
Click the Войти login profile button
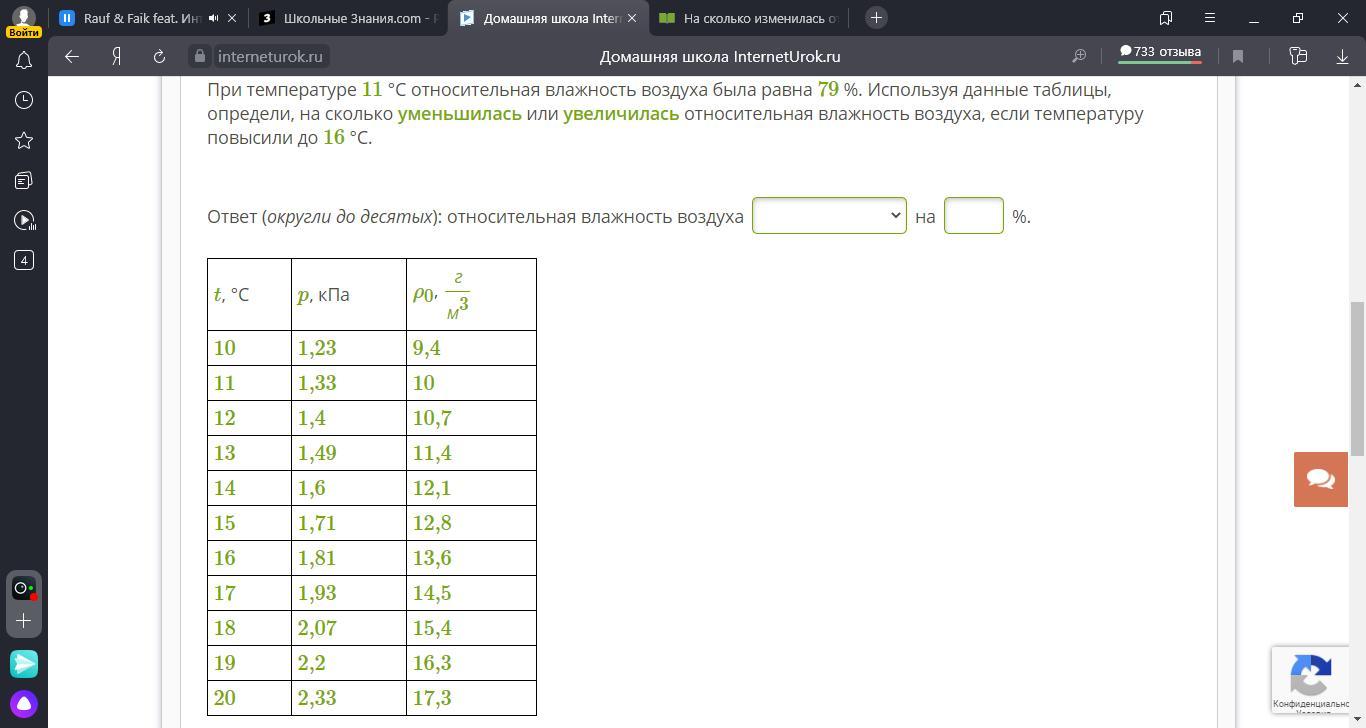click(x=24, y=21)
